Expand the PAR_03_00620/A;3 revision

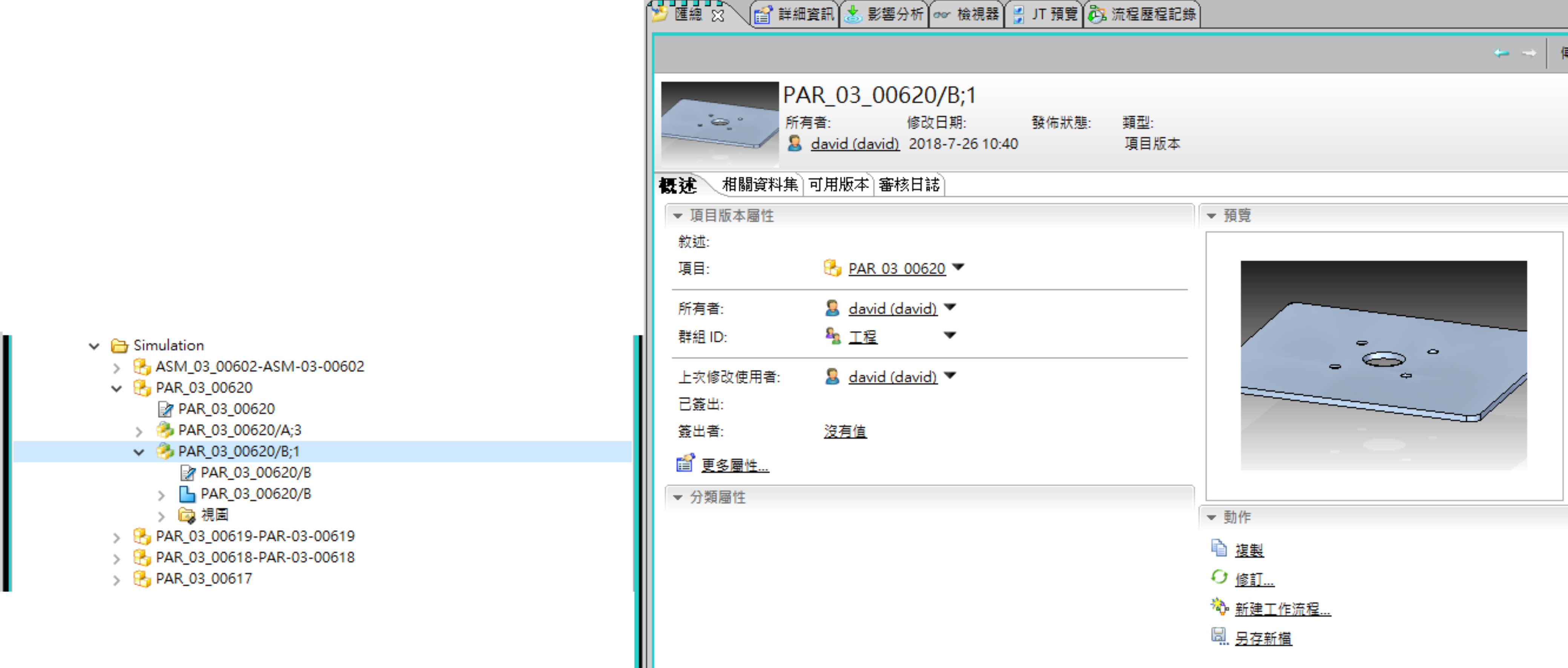tap(139, 431)
